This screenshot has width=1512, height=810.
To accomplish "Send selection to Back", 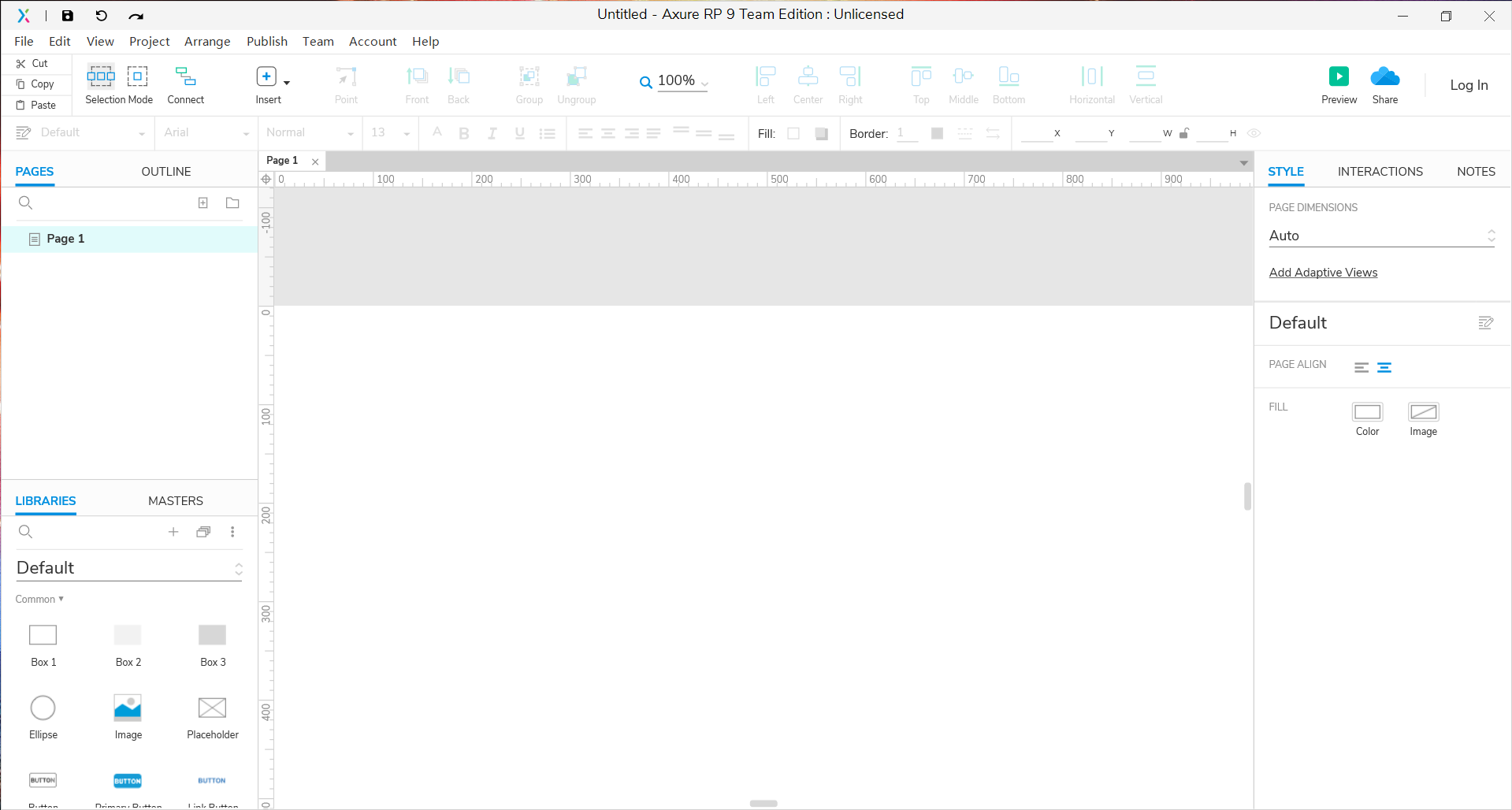I will (x=459, y=85).
